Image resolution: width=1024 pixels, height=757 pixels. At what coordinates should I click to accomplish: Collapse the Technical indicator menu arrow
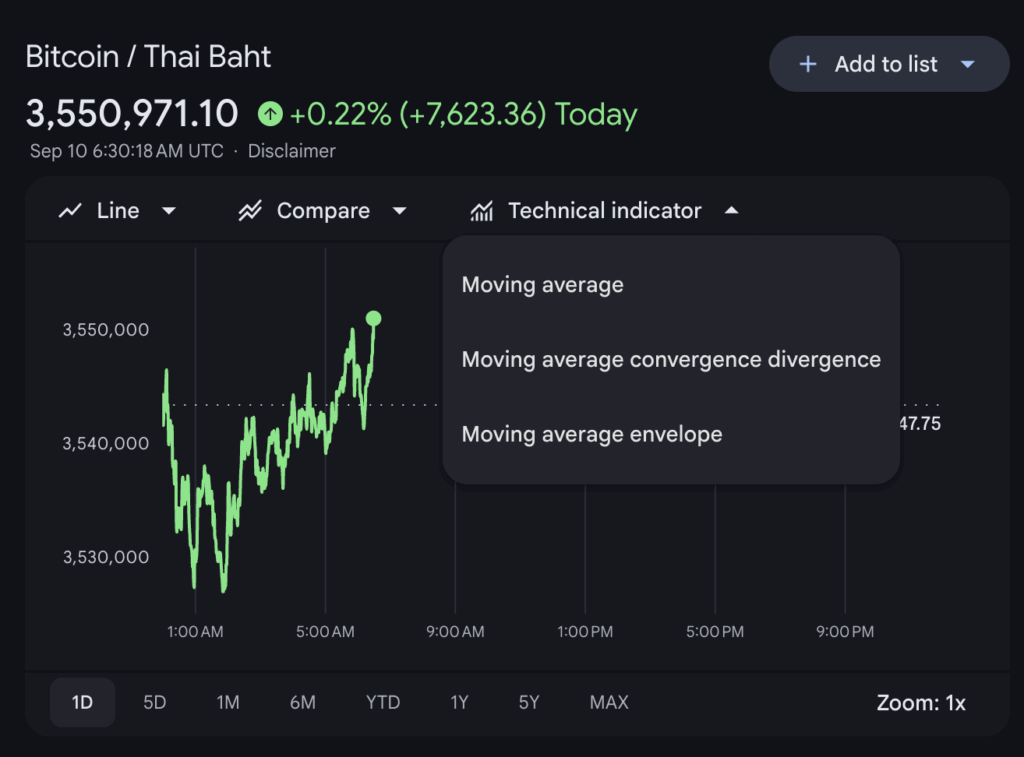(x=731, y=211)
